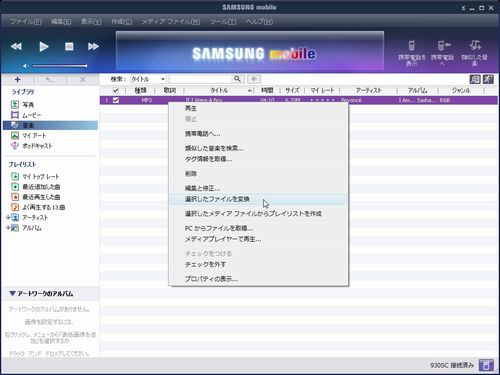This screenshot has height=375, width=500.
Task: Sort by アルバム column header
Action: click(418, 90)
